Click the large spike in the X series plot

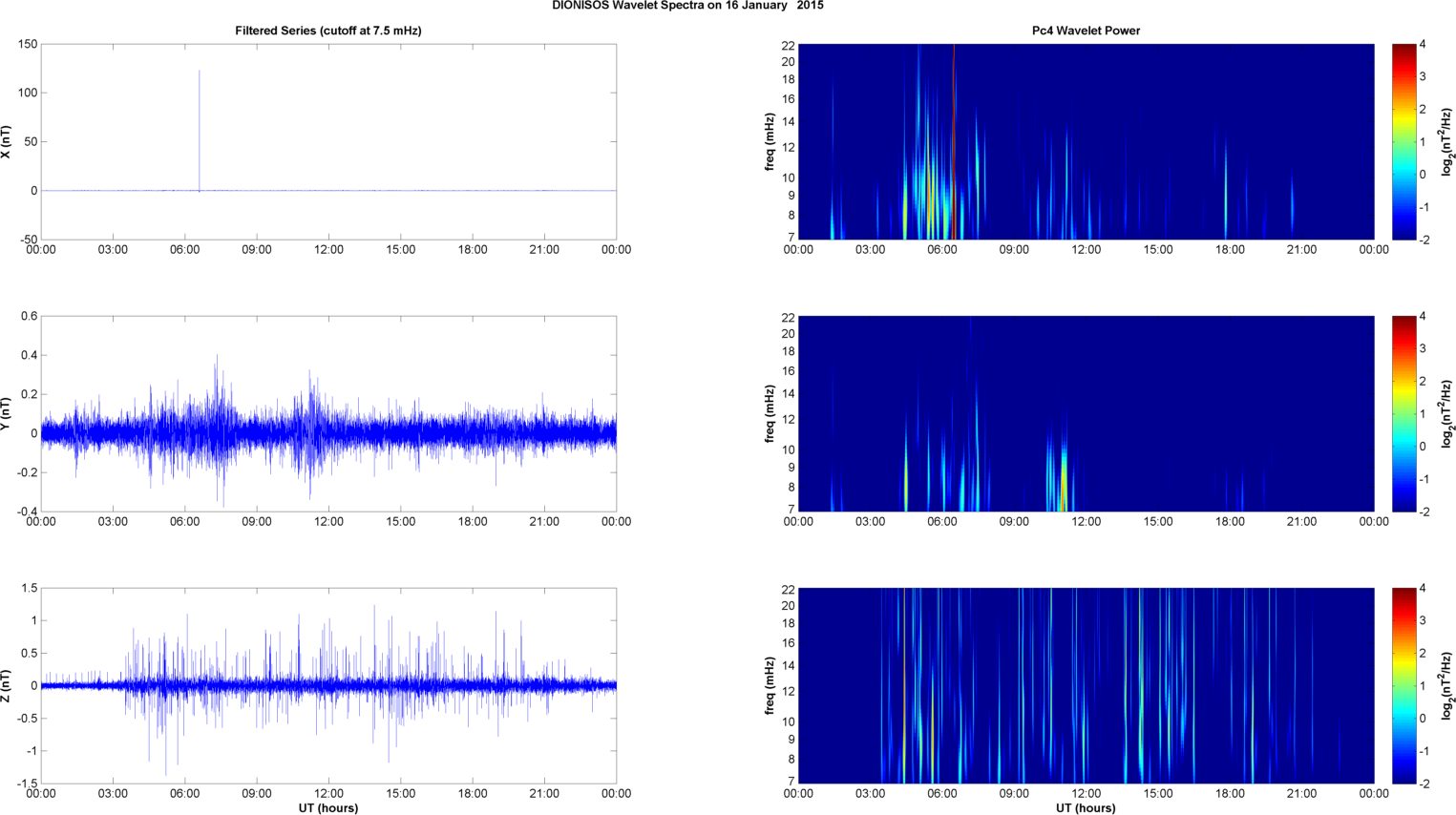[199, 130]
